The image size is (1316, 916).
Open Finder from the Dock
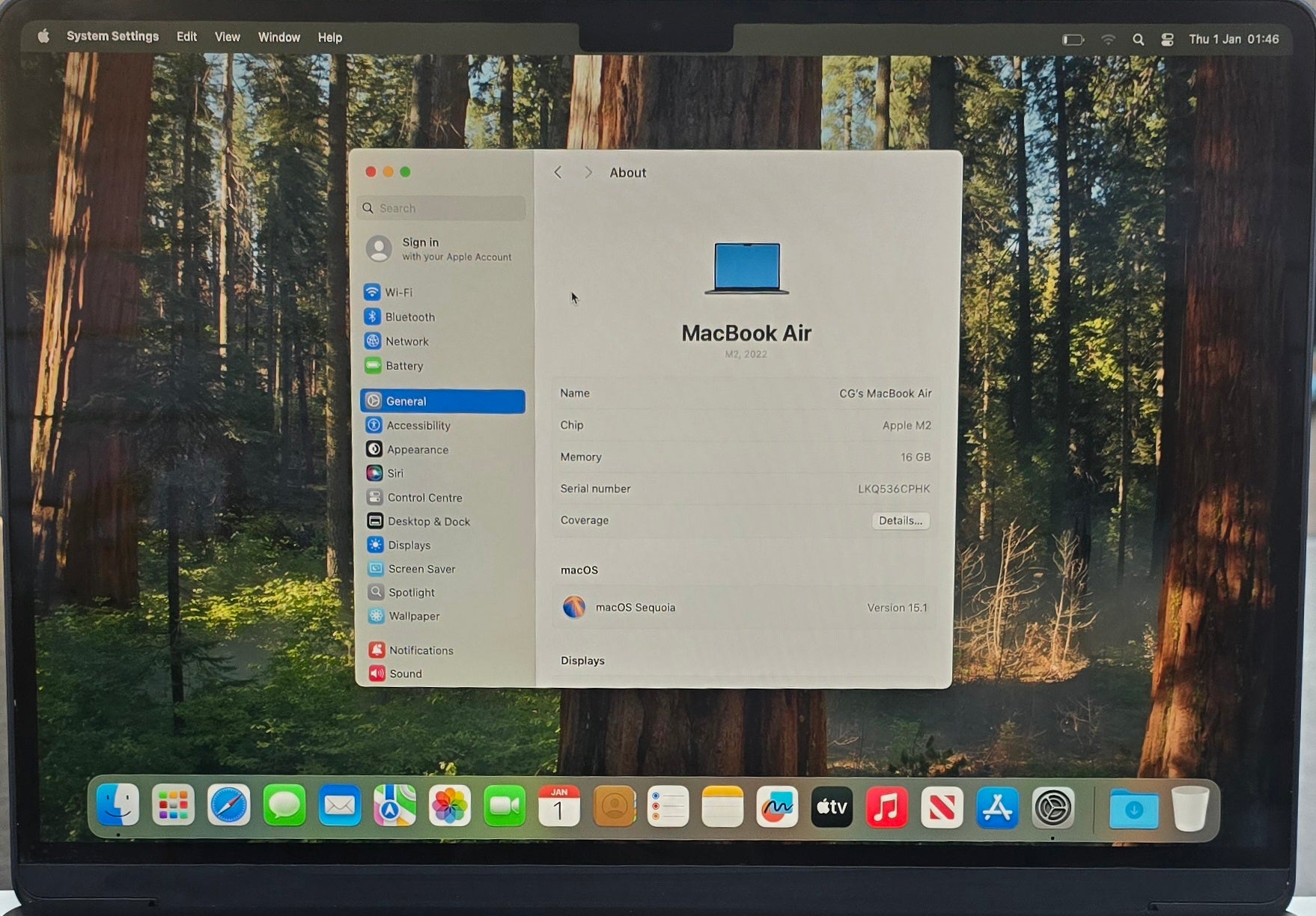[118, 805]
